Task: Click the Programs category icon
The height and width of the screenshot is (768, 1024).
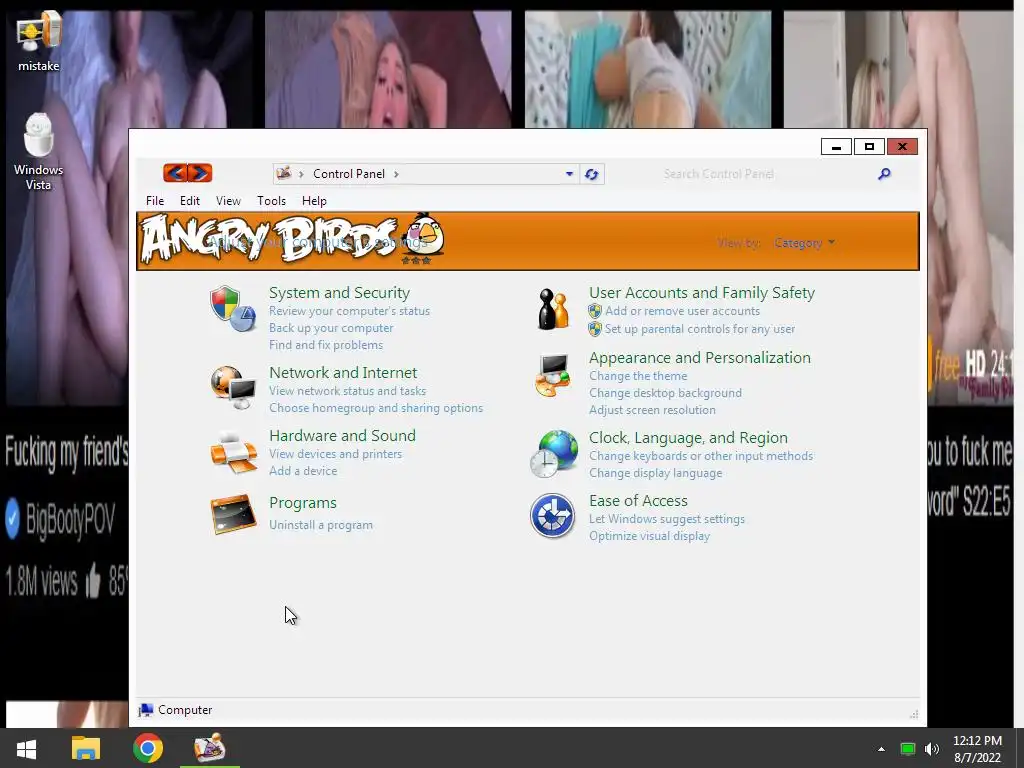Action: [x=233, y=514]
